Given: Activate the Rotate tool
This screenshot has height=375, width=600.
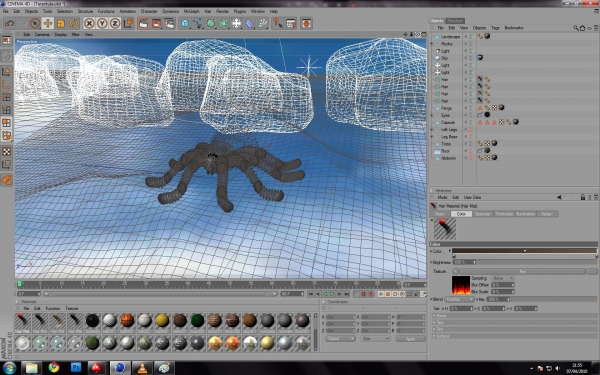Looking at the screenshot, I should pyautogui.click(x=73, y=23).
